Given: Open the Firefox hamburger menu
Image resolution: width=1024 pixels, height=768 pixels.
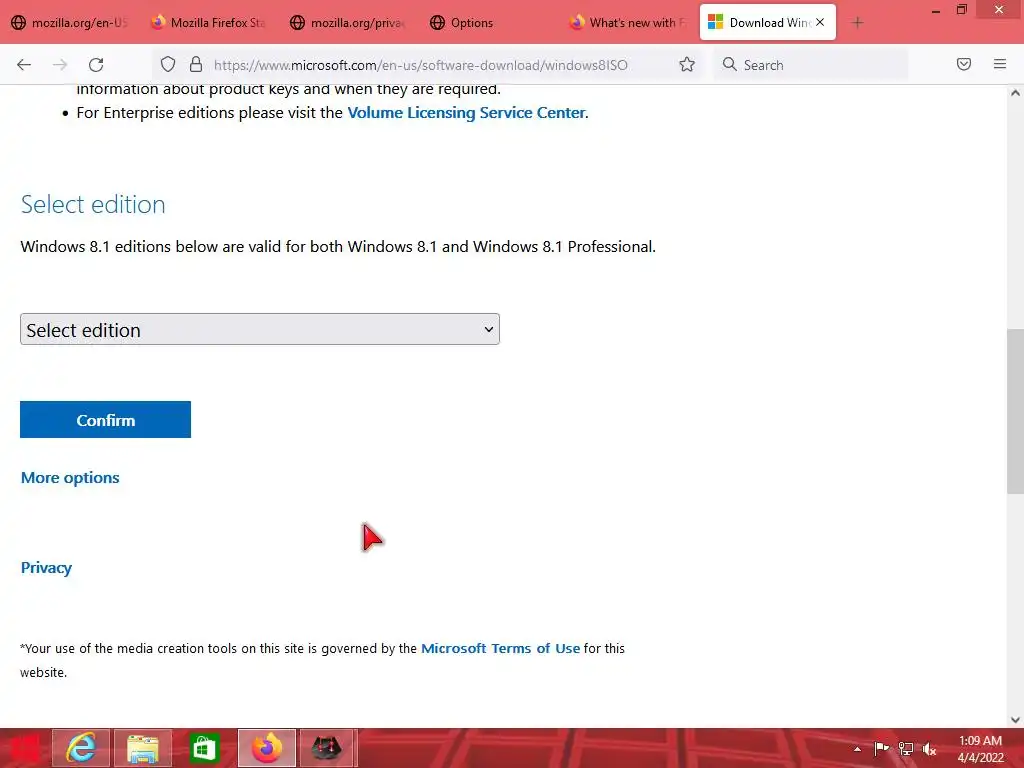Looking at the screenshot, I should (999, 64).
